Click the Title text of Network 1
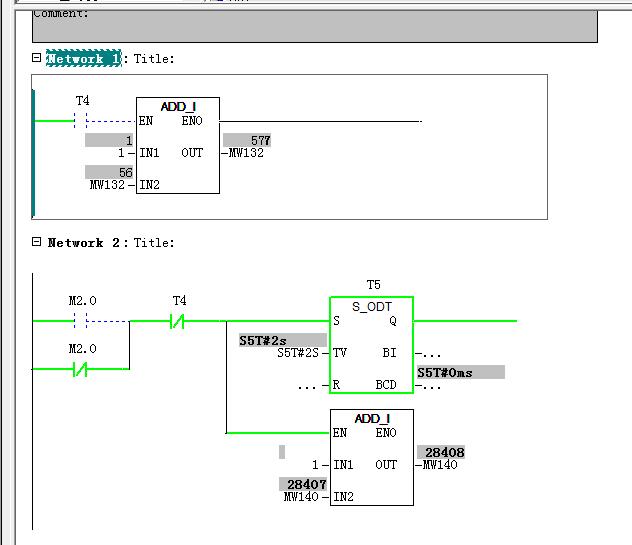This screenshot has height=545, width=632. pos(154,59)
